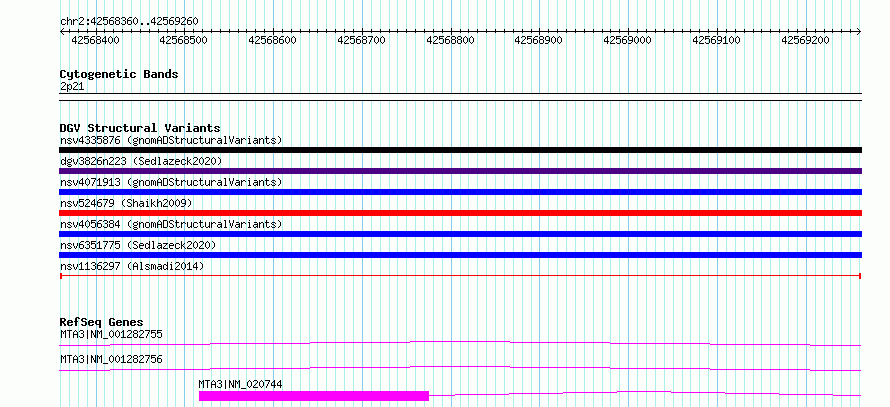Select the Cytogenetic Bands track title

coord(119,74)
